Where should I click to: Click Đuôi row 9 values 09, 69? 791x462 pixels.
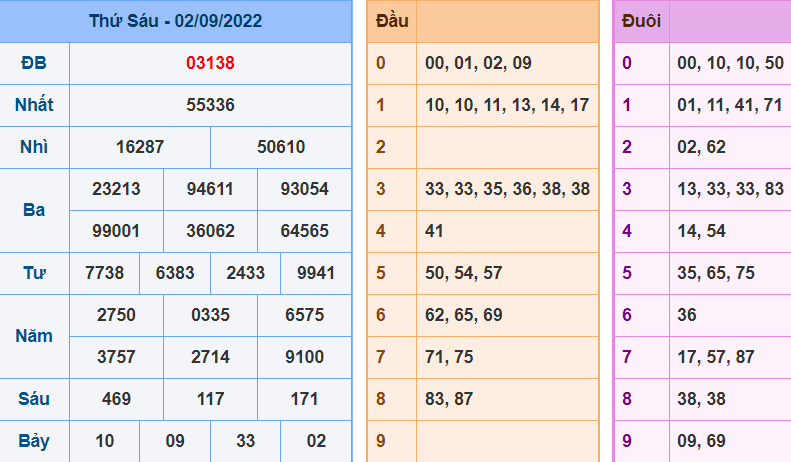click(x=701, y=441)
